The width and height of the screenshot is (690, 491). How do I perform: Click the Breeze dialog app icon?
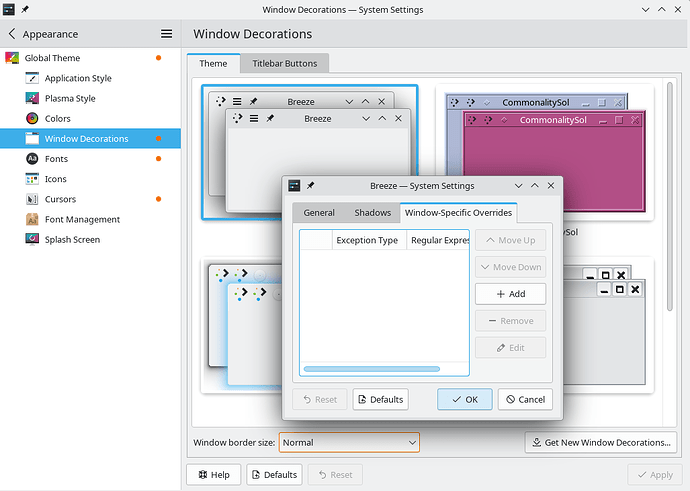(294, 186)
